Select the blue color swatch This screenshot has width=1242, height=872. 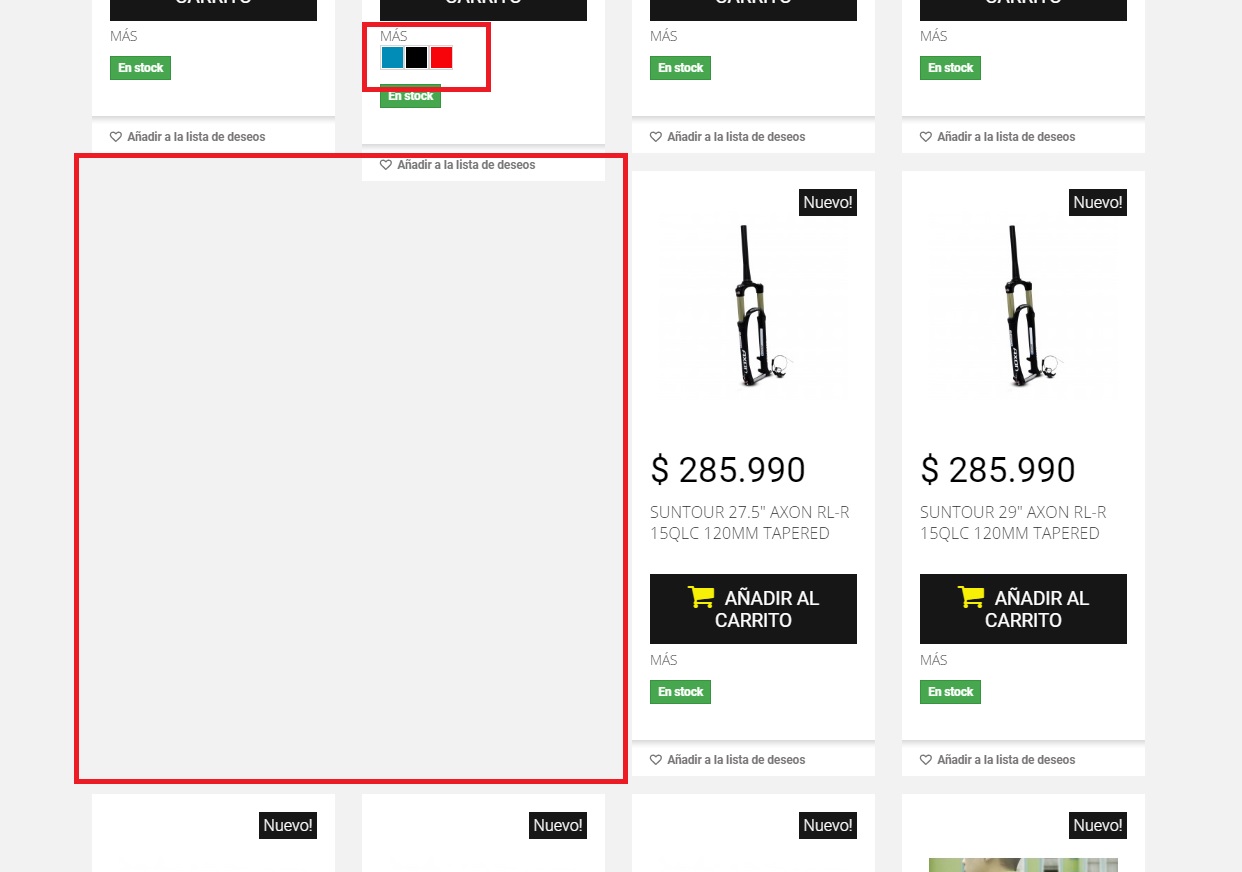coord(392,57)
